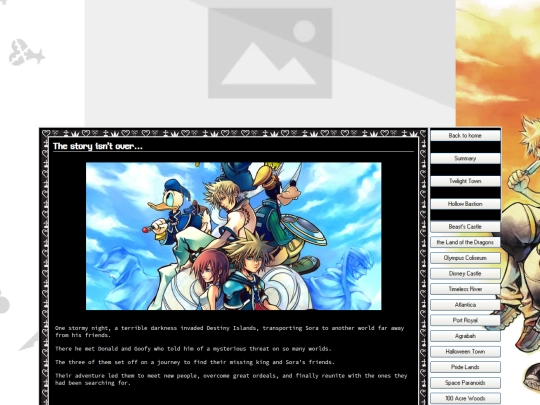Click the line 'The three of them set off'
The width and height of the screenshot is (540, 405).
195,362
